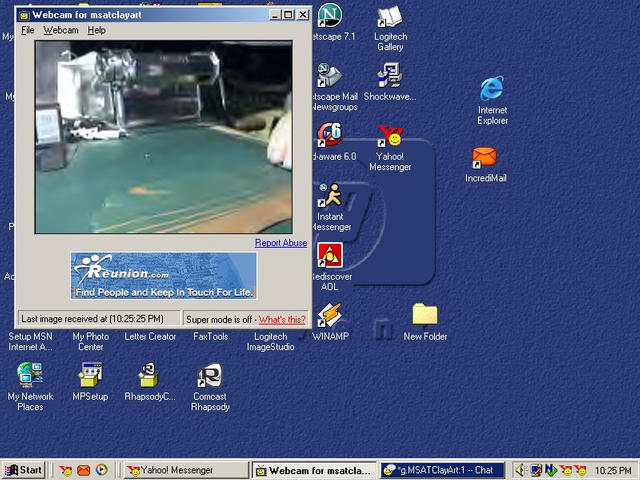Click the webcam window title bar icon
This screenshot has width=640, height=480.
pyautogui.click(x=24, y=16)
